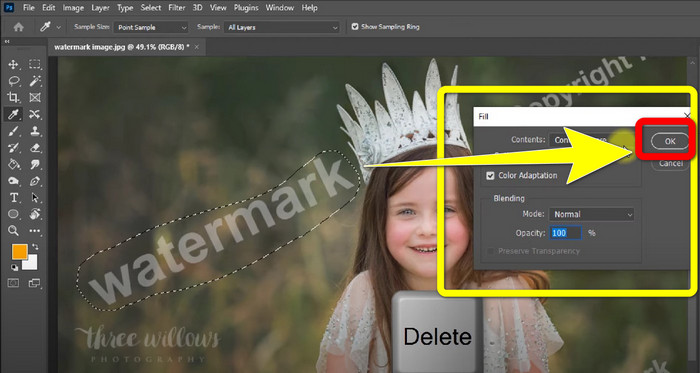Image resolution: width=700 pixels, height=373 pixels.
Task: Collapse the toolbox with the double arrows
Action: [x=7, y=41]
